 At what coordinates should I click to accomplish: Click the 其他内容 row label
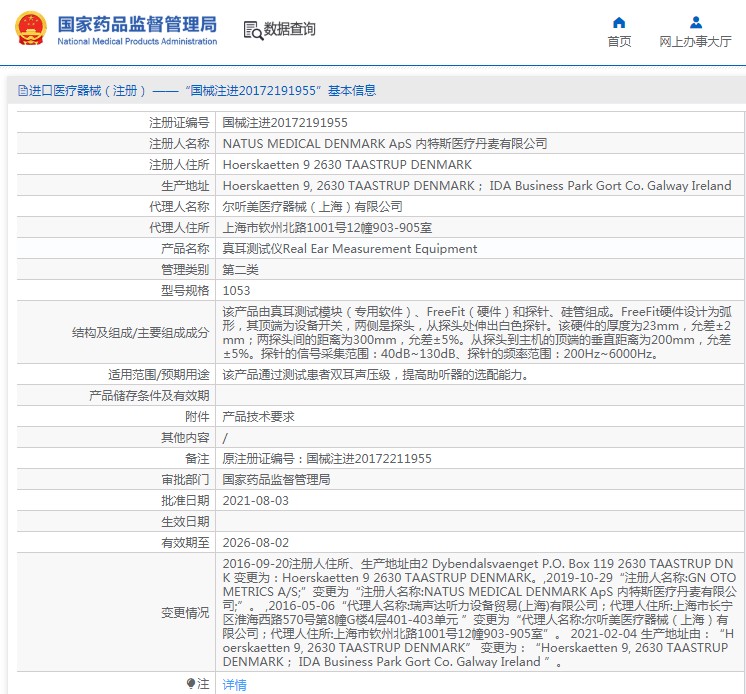point(185,438)
